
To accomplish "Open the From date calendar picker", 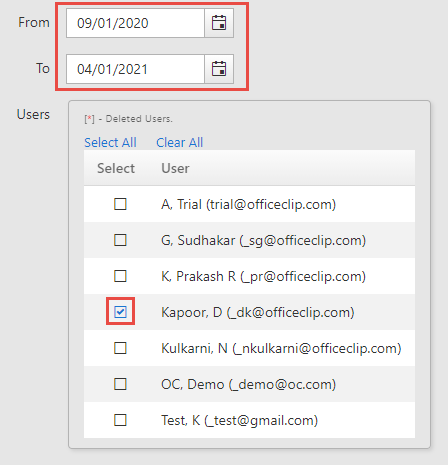I will tap(219, 23).
